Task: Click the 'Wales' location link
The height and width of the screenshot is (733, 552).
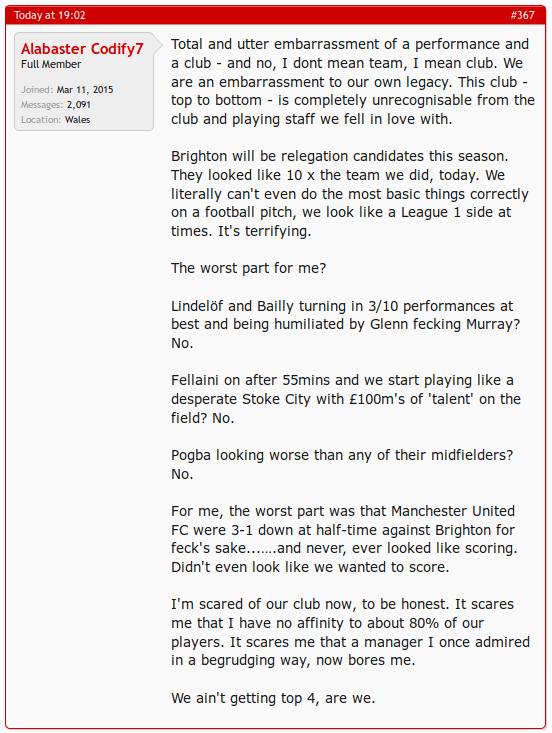Action: [x=78, y=120]
